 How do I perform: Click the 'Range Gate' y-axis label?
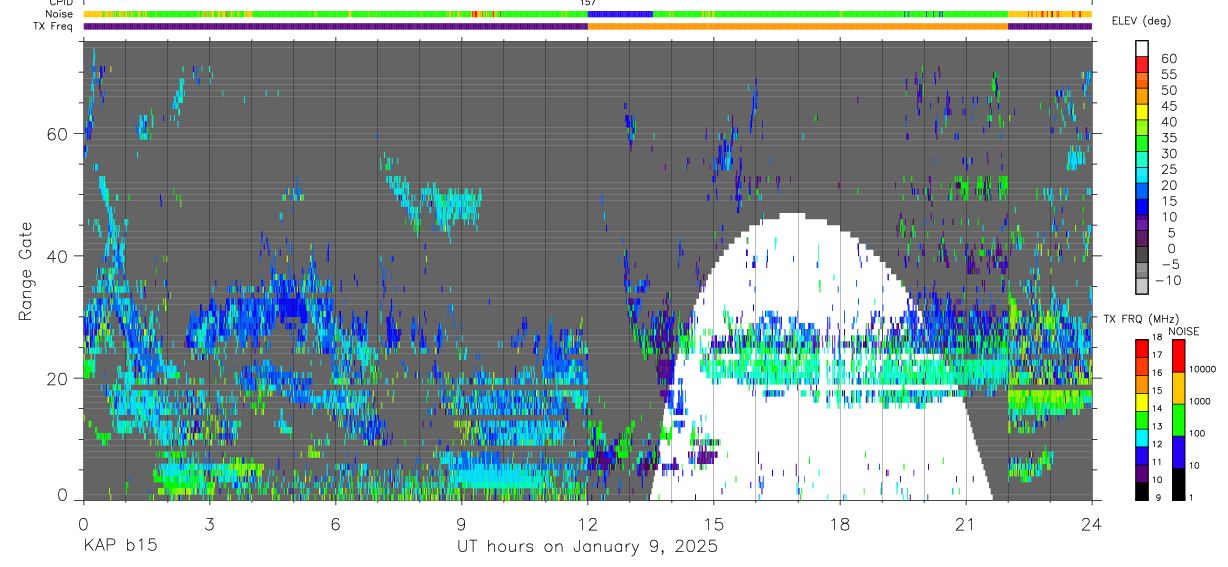pyautogui.click(x=24, y=272)
